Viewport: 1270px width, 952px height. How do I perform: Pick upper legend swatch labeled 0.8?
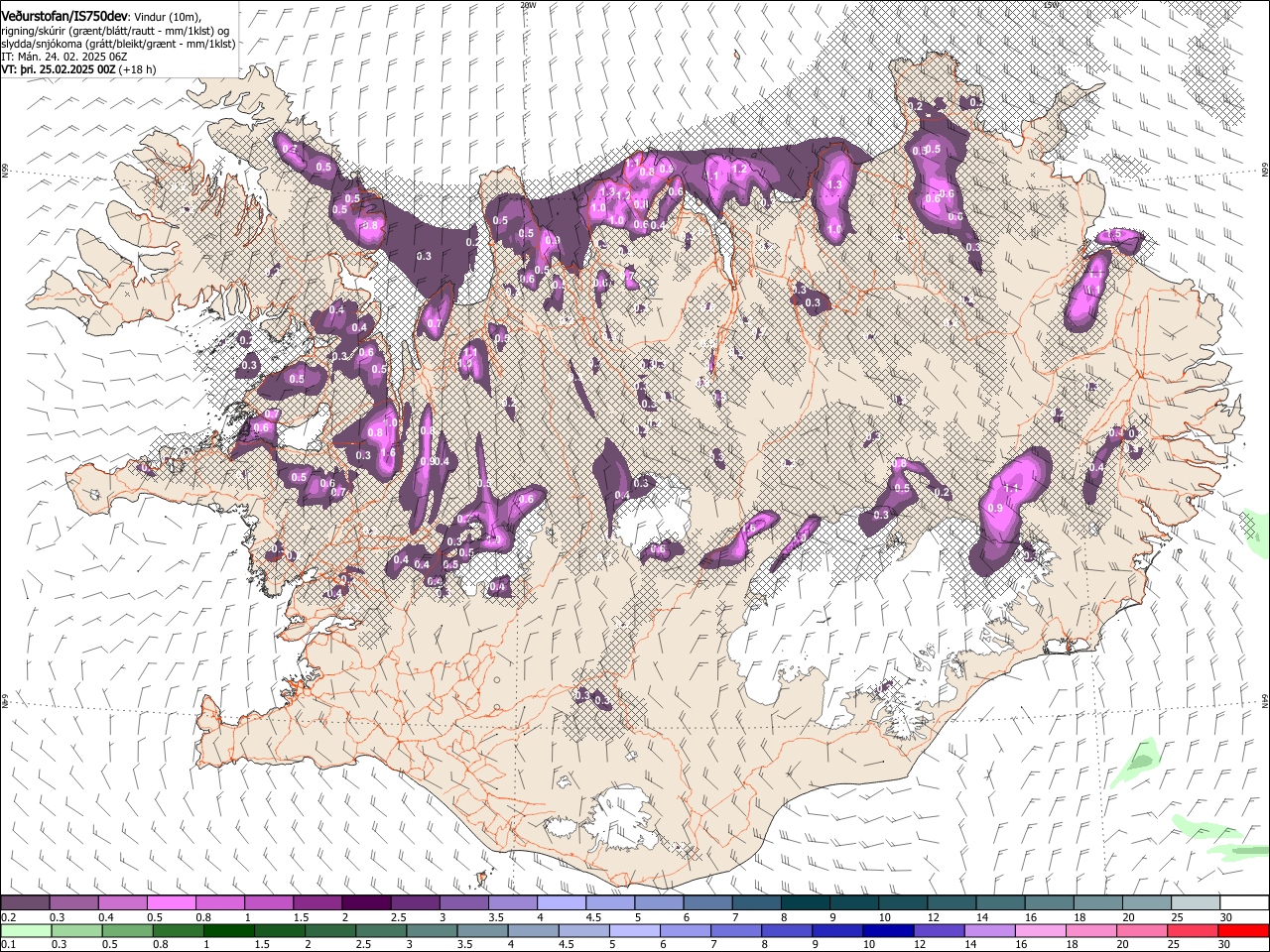point(219,902)
